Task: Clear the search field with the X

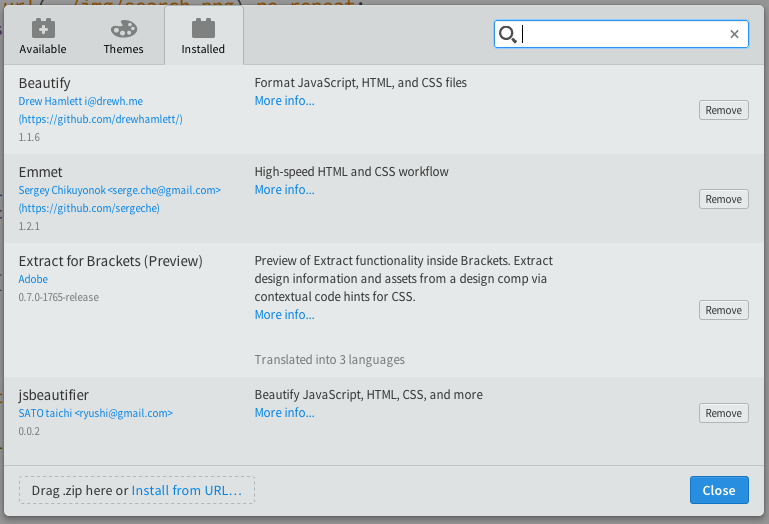Action: click(734, 34)
